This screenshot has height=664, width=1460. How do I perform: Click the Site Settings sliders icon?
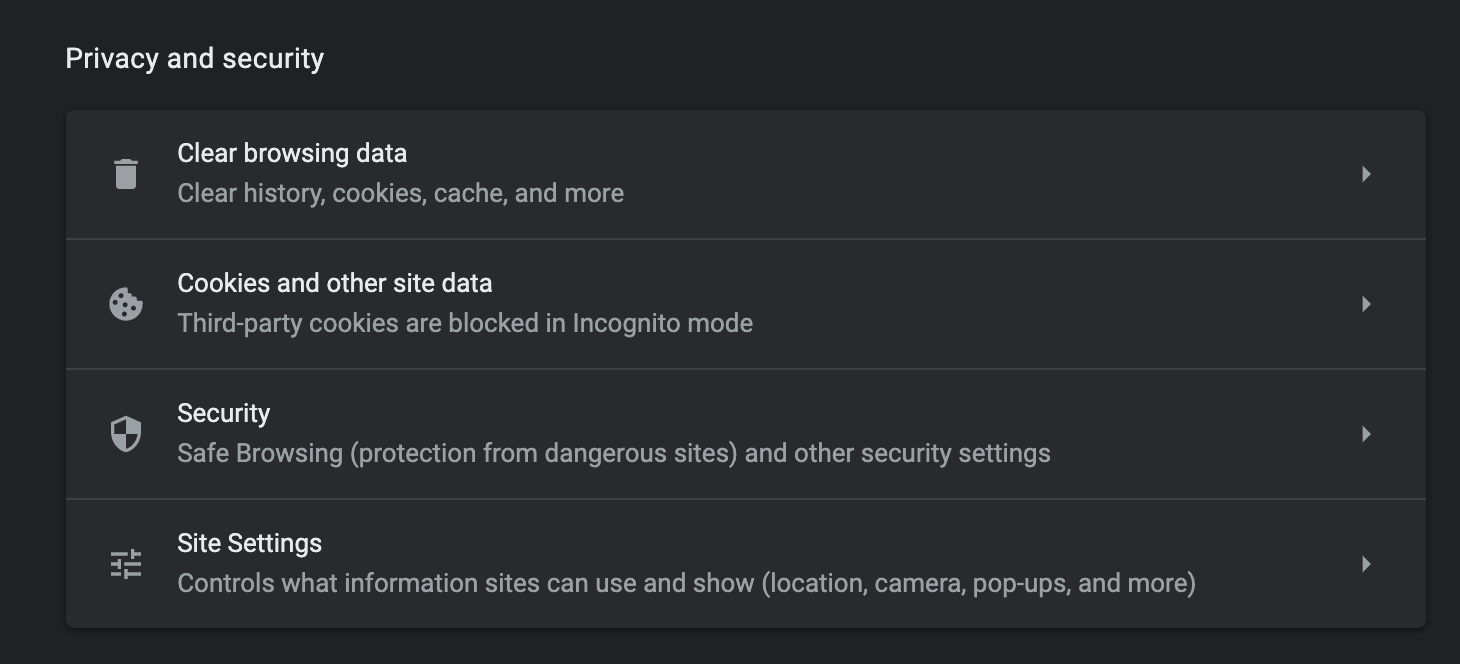pos(125,564)
